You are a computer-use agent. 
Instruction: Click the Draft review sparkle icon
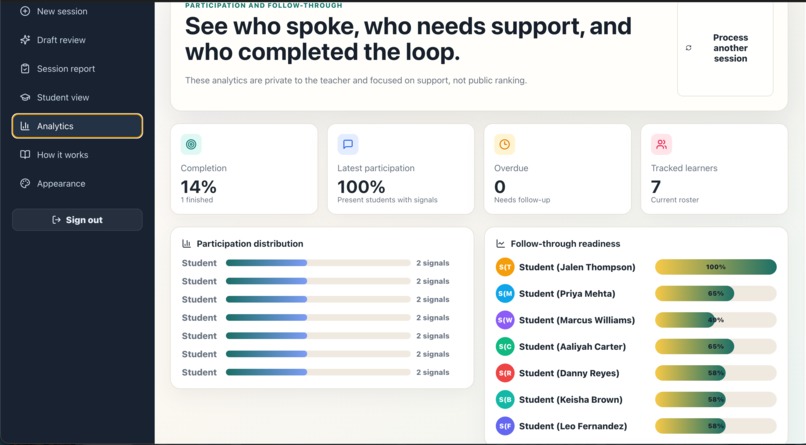pyautogui.click(x=25, y=40)
